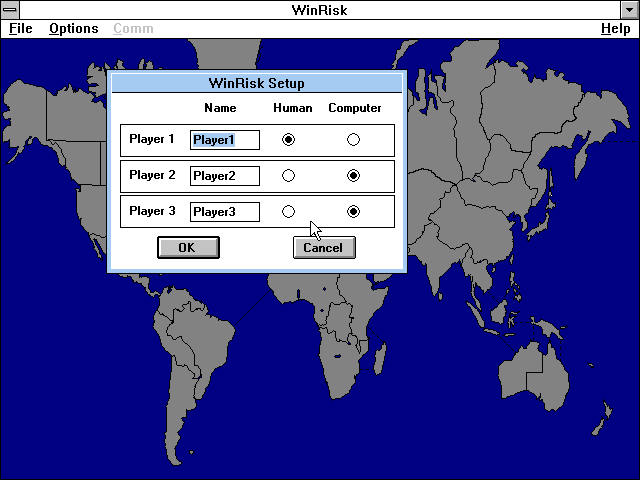The image size is (640, 480).
Task: Click the Player 3 label
Action: tap(152, 211)
